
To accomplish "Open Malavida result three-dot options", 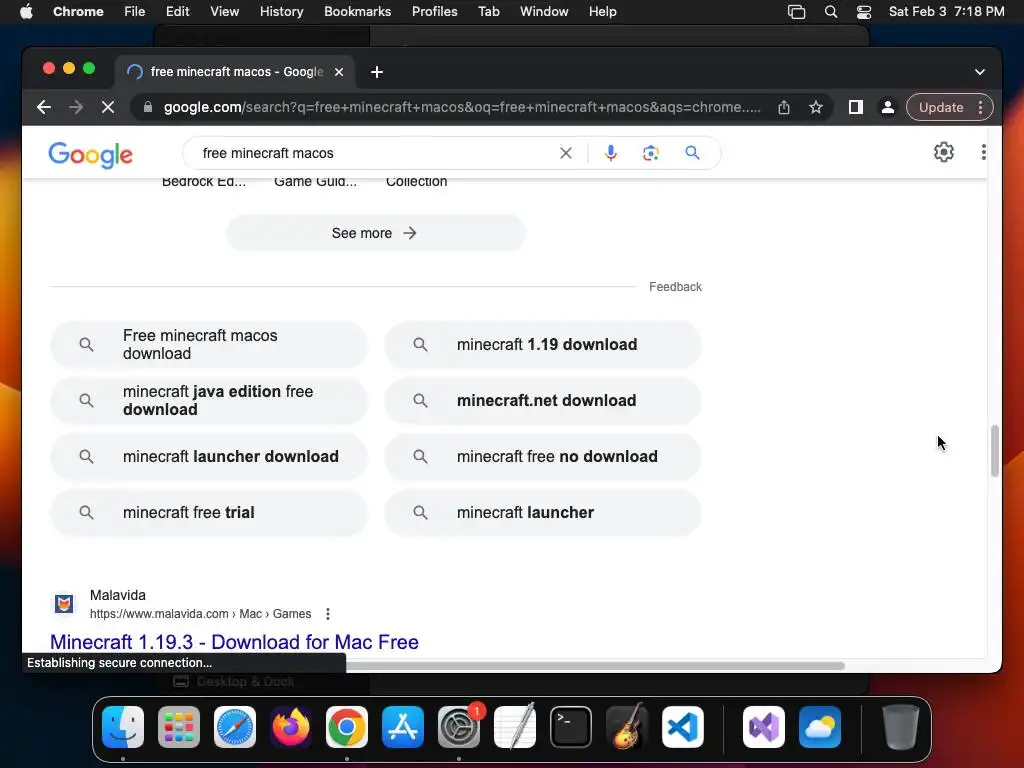I will (328, 614).
